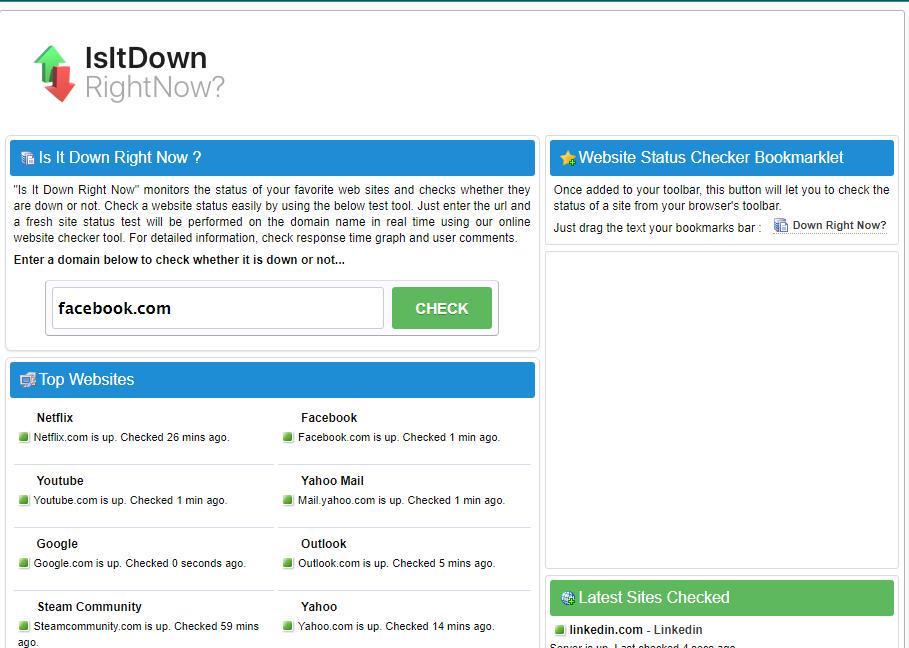Open the Steam Community site status link
Image resolution: width=909 pixels, height=648 pixels.
click(x=89, y=607)
